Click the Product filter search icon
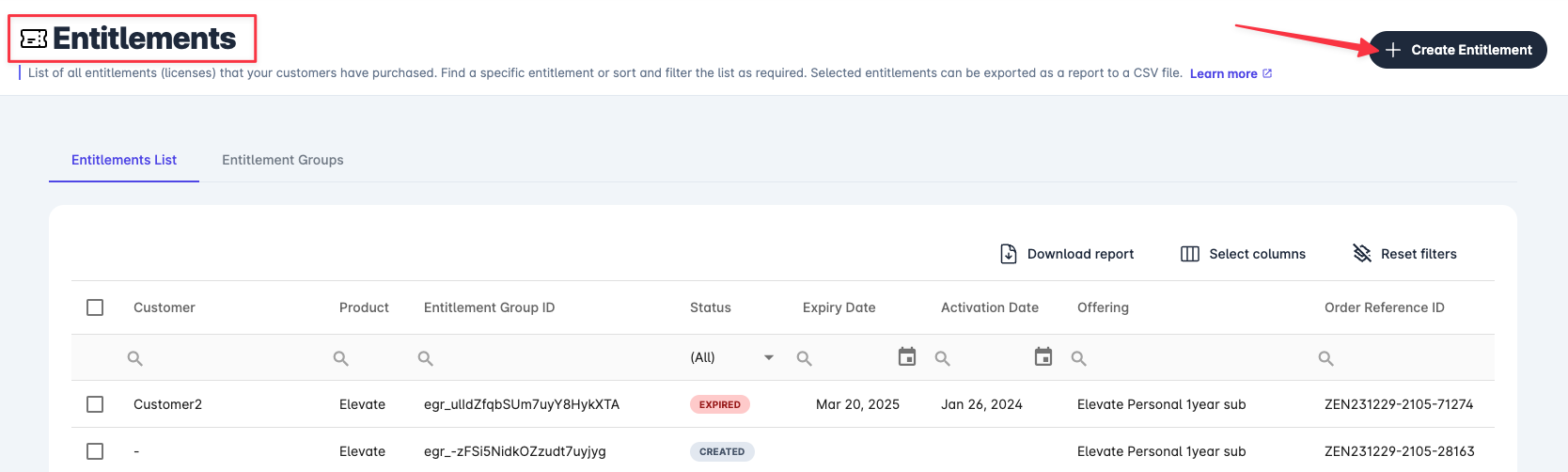Viewport: 1568px width, 472px height. pos(341,358)
